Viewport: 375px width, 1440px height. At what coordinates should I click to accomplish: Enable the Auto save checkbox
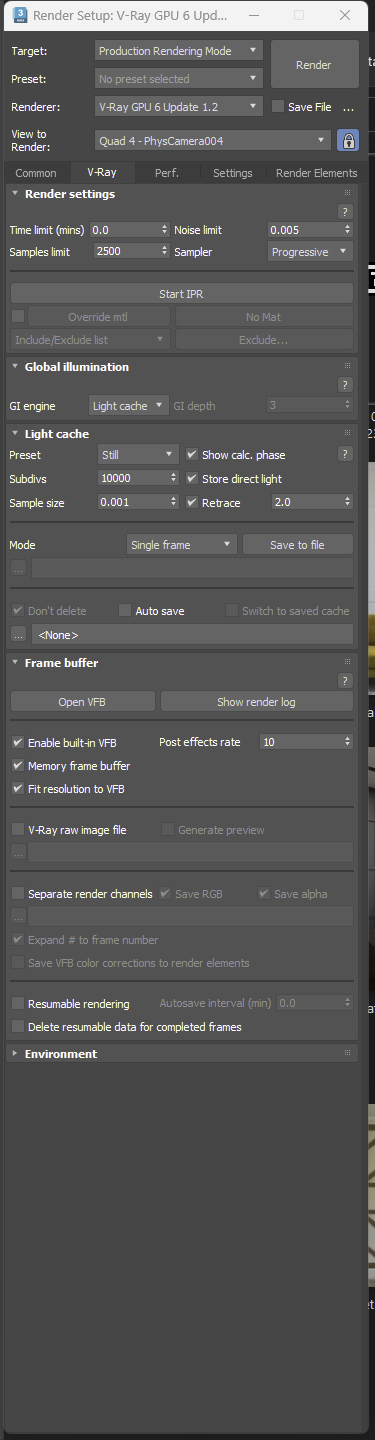[125, 610]
